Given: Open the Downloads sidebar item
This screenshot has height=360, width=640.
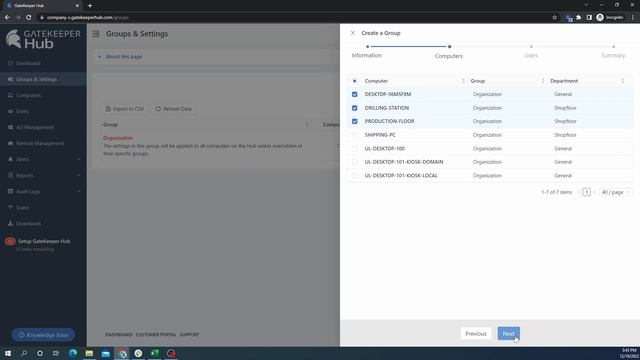Looking at the screenshot, I should pyautogui.click(x=28, y=224).
